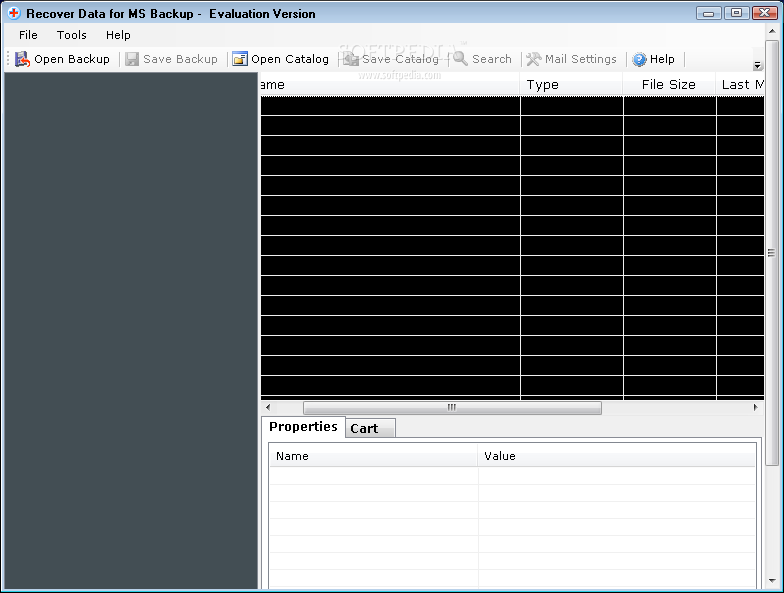
Task: Click the Save Catalog label
Action: 400,59
